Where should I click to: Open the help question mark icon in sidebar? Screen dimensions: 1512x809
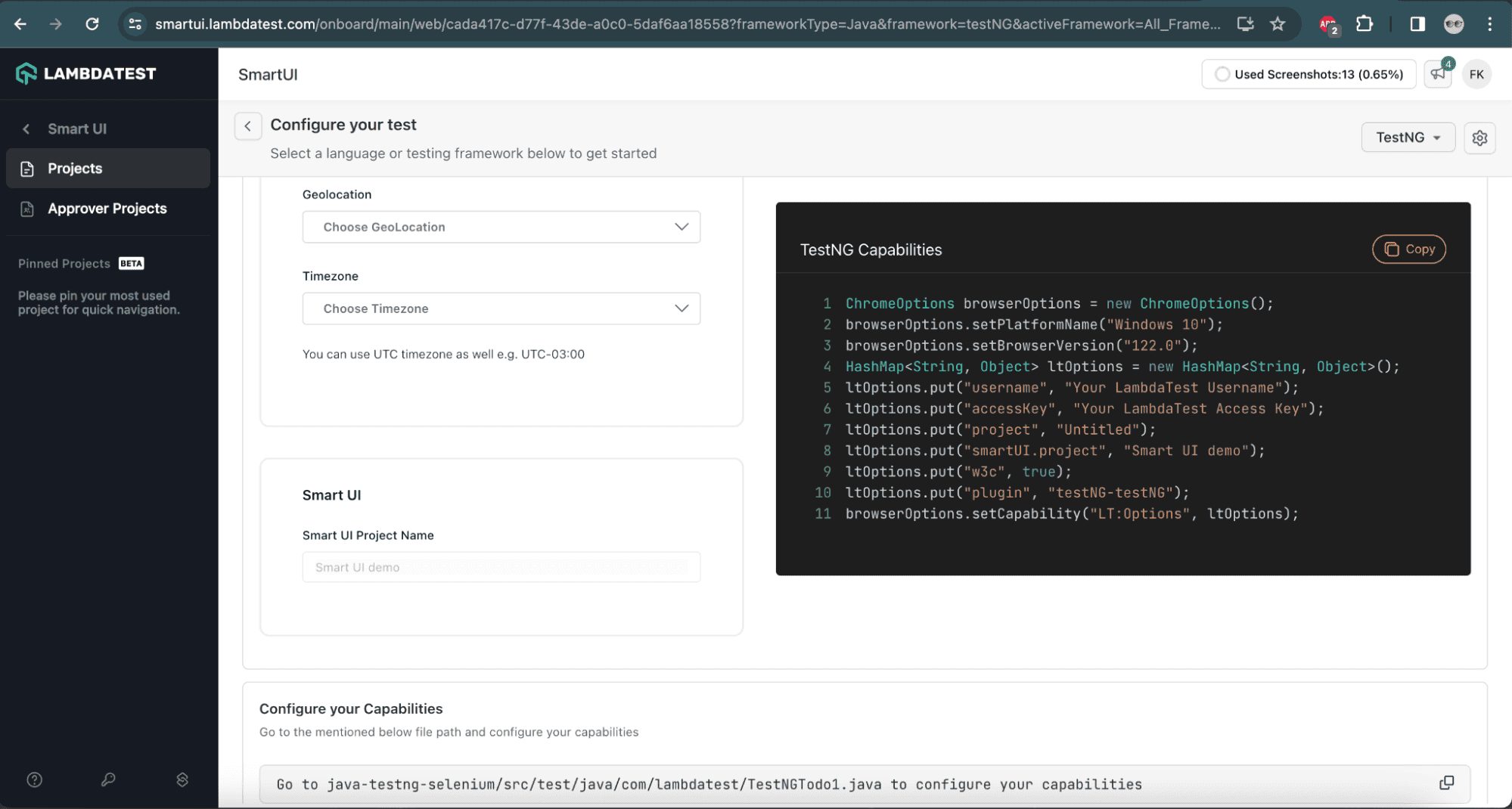[35, 780]
